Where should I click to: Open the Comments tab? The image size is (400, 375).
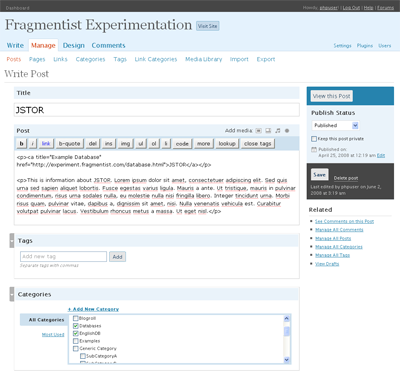[x=109, y=45]
